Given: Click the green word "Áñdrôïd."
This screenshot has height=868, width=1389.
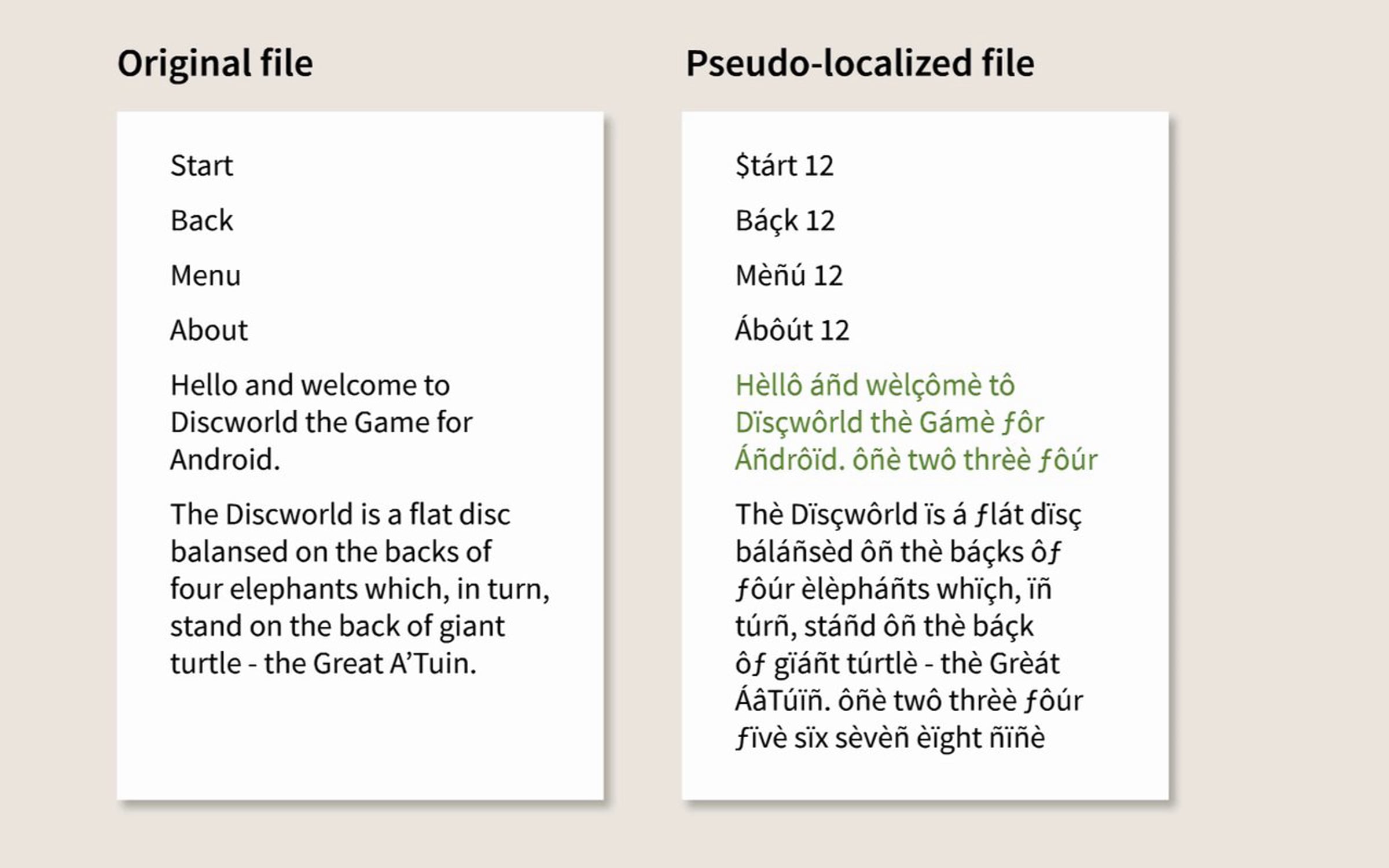Looking at the screenshot, I should click(x=790, y=460).
